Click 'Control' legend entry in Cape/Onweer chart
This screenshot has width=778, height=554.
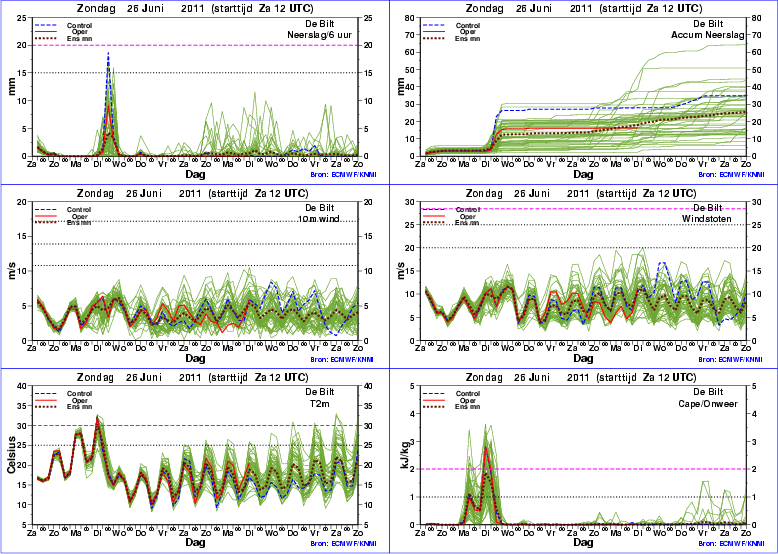tap(468, 394)
